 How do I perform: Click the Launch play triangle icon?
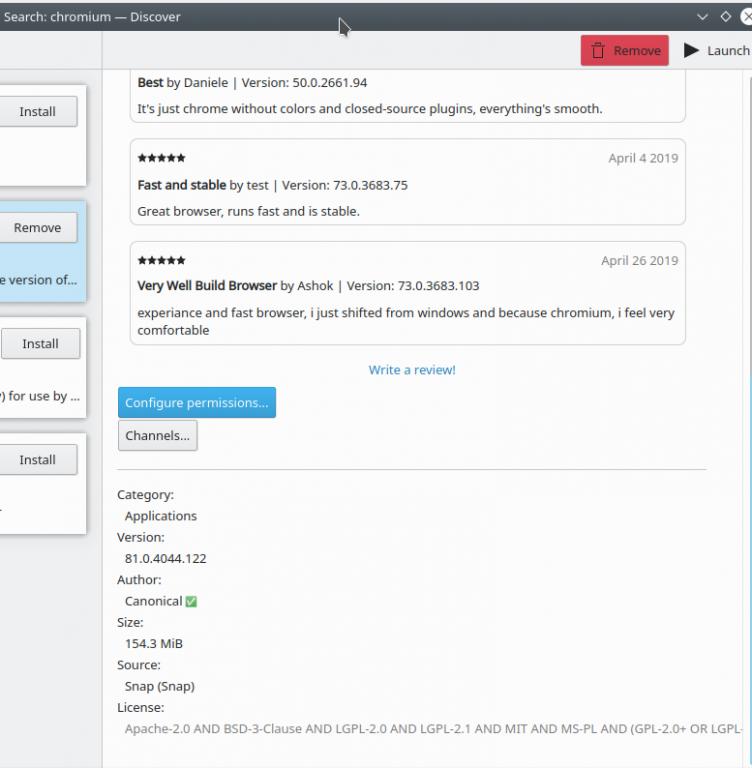pyautogui.click(x=691, y=50)
